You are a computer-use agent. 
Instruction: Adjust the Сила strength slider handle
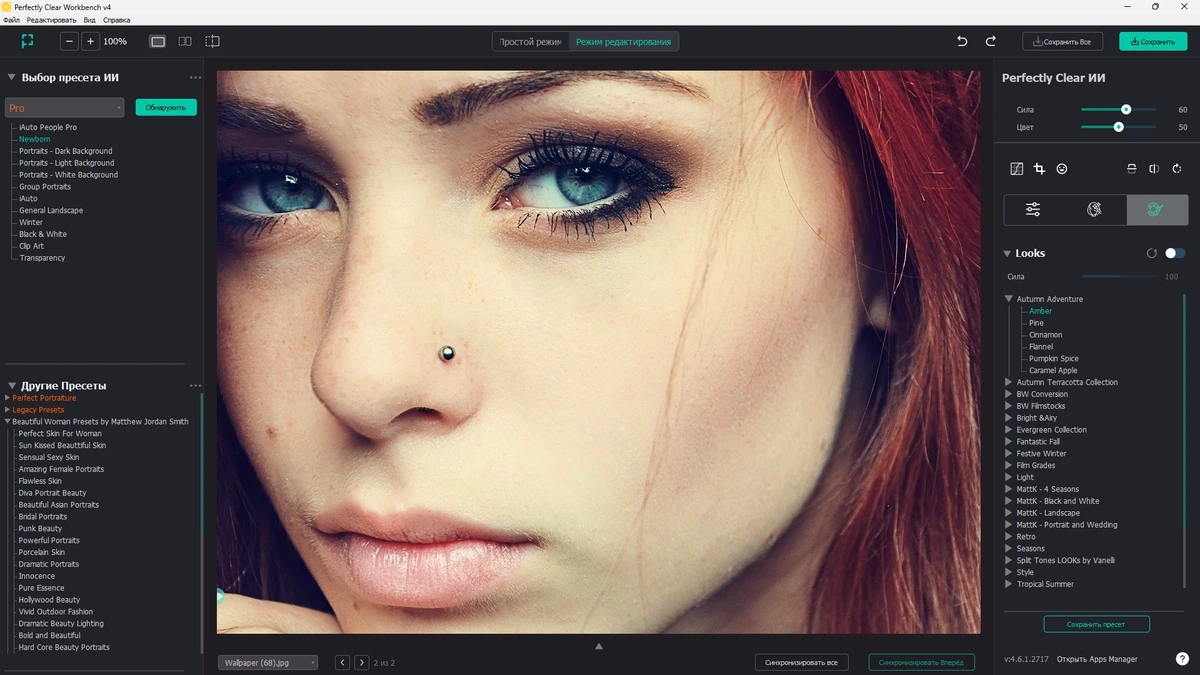pos(1126,110)
